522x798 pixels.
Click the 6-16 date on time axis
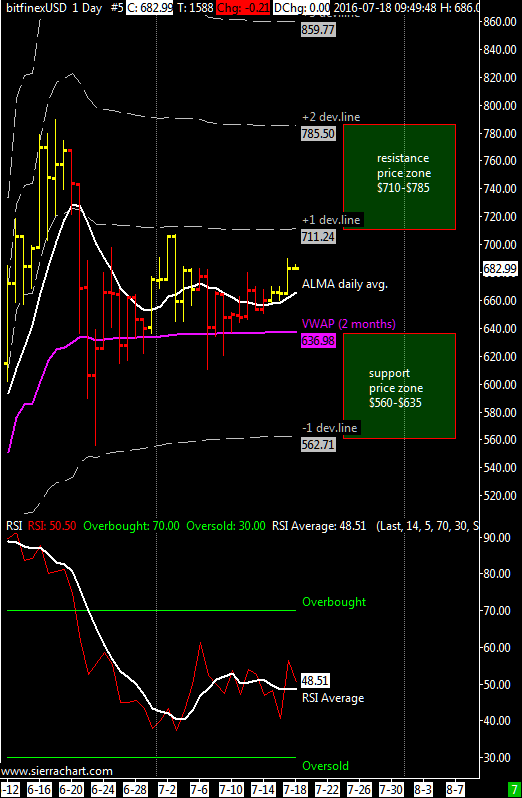tap(40, 788)
